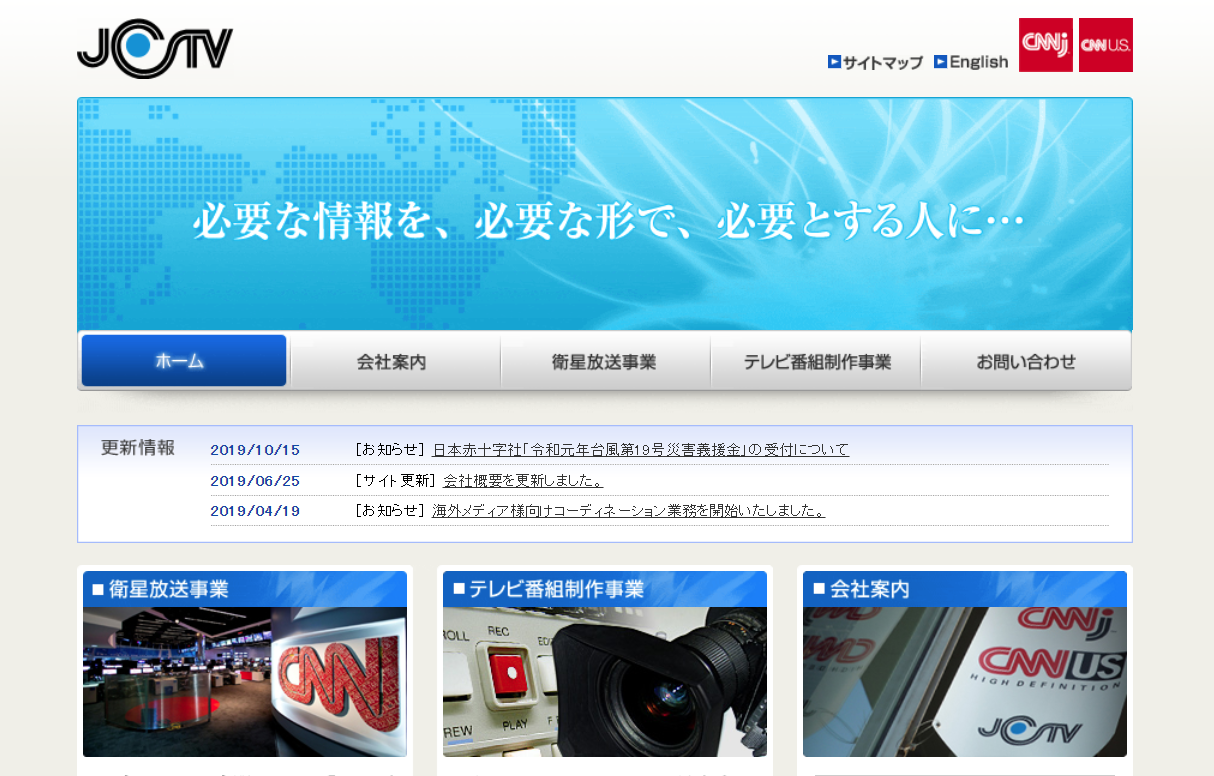Click arrow icon beside サイトマップ

pos(834,62)
